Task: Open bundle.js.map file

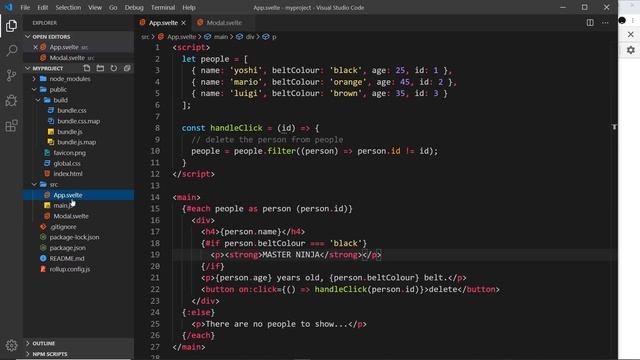Action: point(77,142)
